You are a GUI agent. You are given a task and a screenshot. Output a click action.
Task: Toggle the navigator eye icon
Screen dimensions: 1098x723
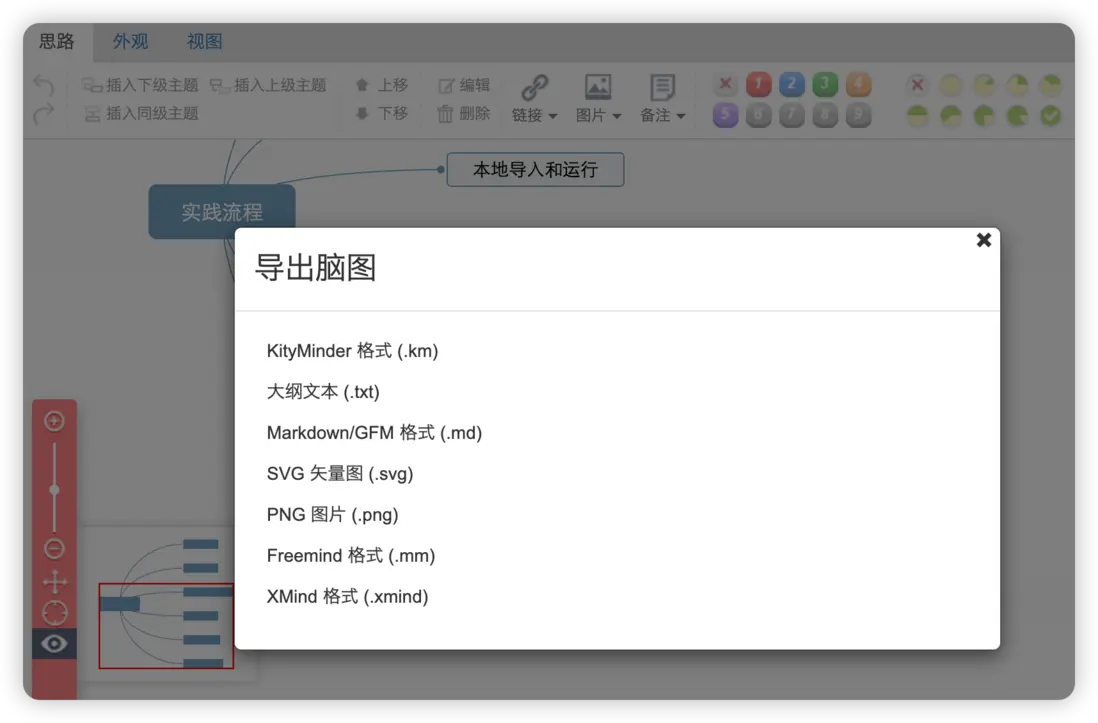click(x=55, y=644)
